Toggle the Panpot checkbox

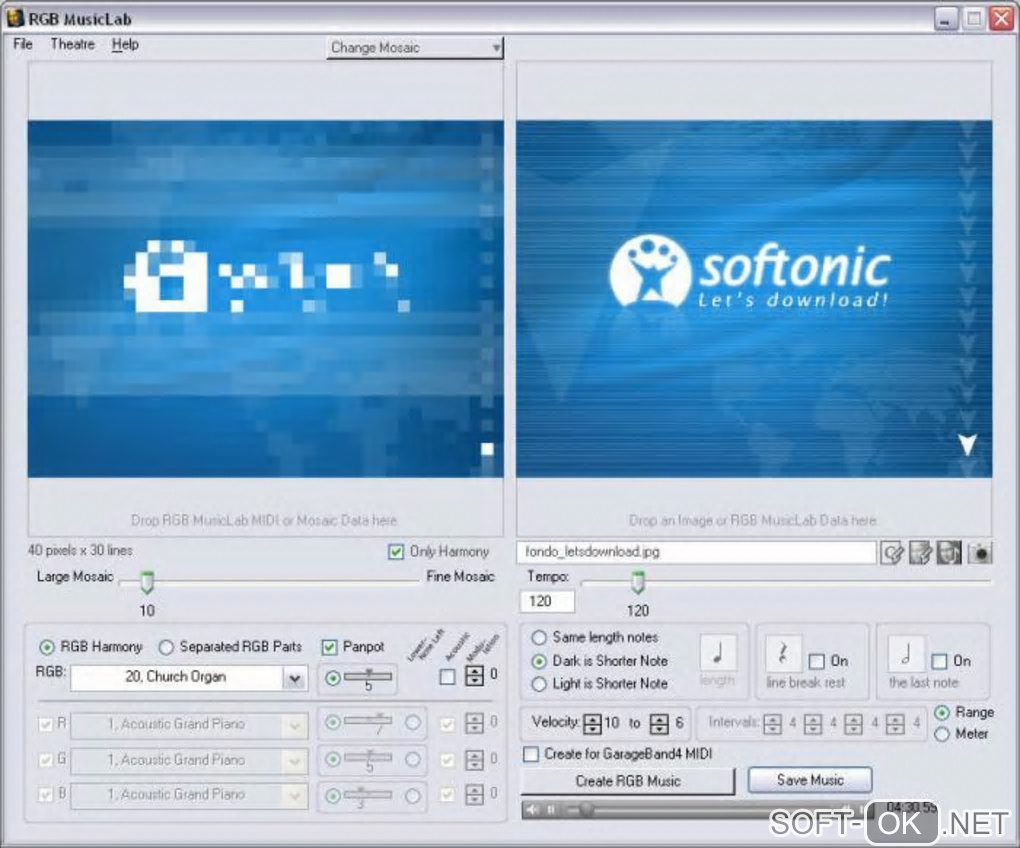tap(330, 647)
